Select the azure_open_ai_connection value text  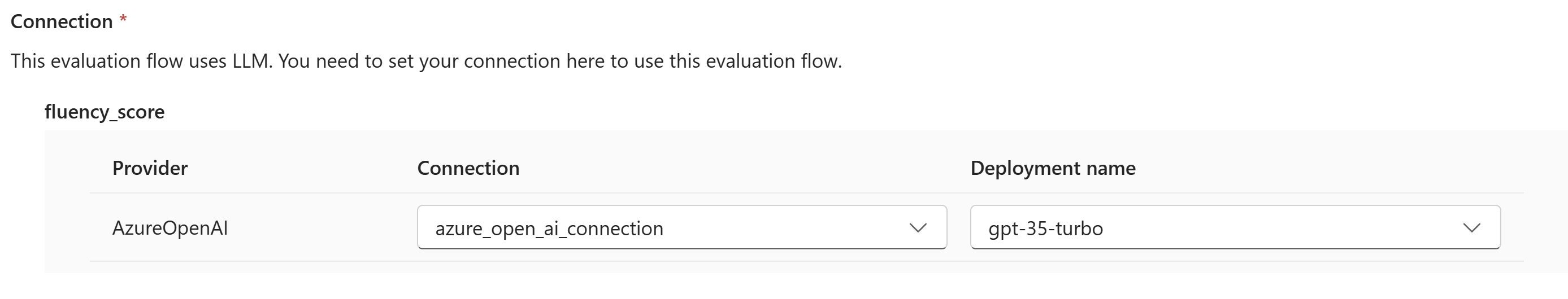[549, 228]
